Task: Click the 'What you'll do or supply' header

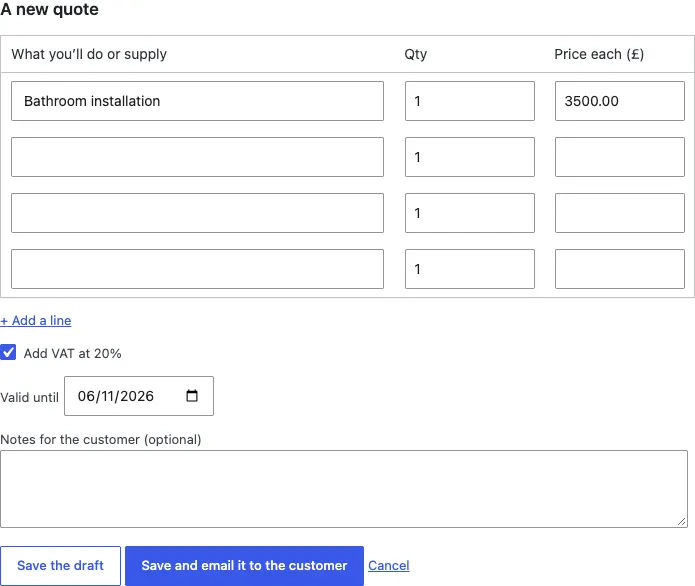Action: pyautogui.click(x=89, y=54)
